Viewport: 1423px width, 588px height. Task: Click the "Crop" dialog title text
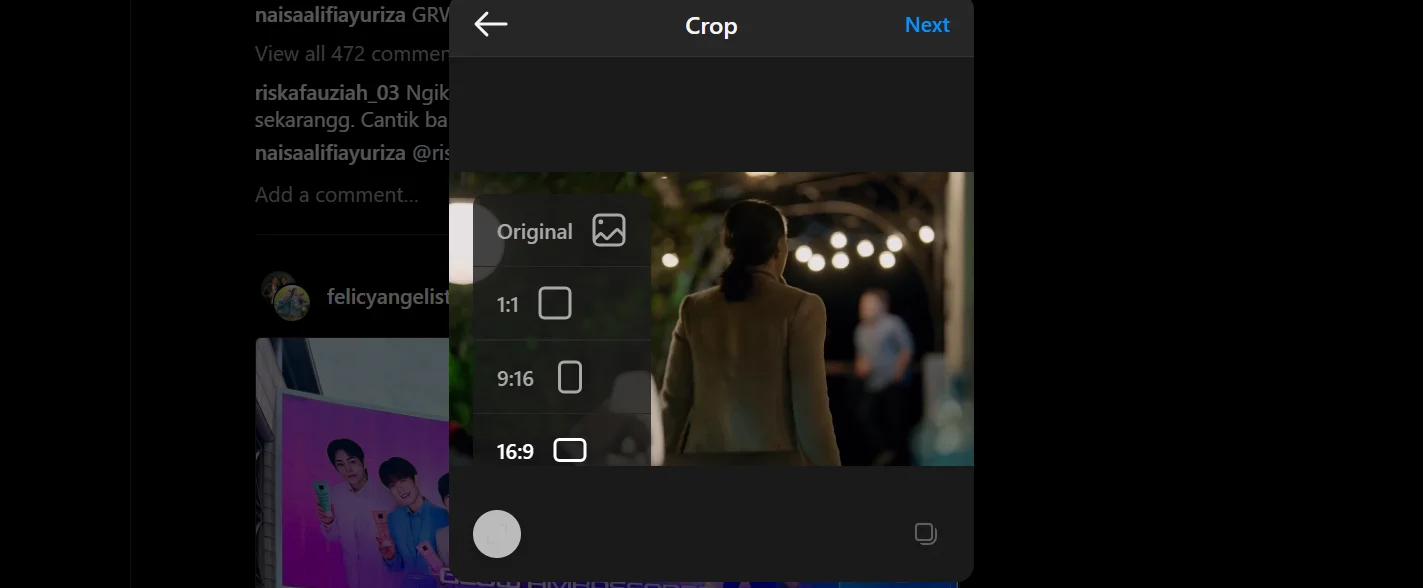[x=711, y=26]
